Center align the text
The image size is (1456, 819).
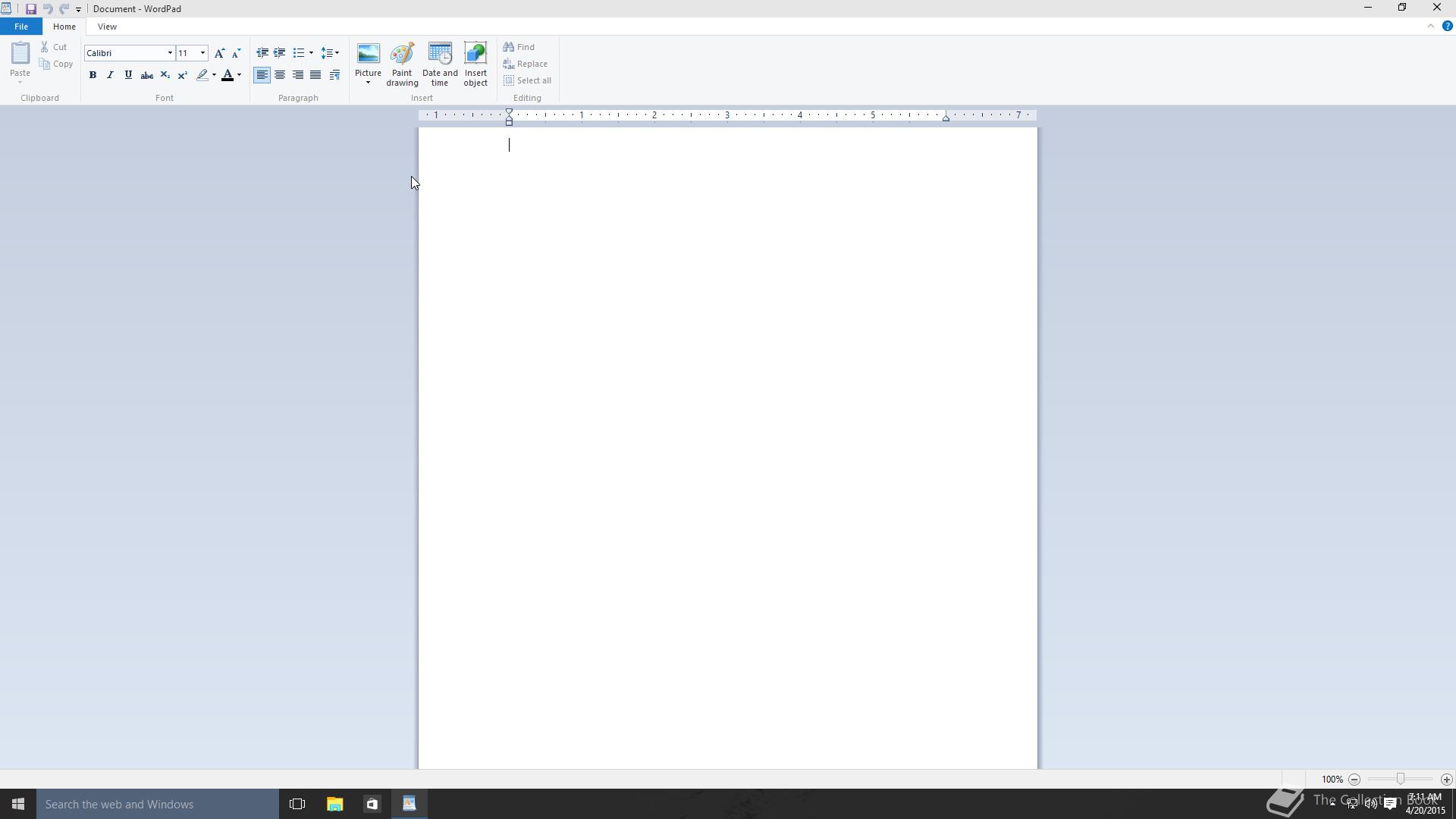[280, 75]
